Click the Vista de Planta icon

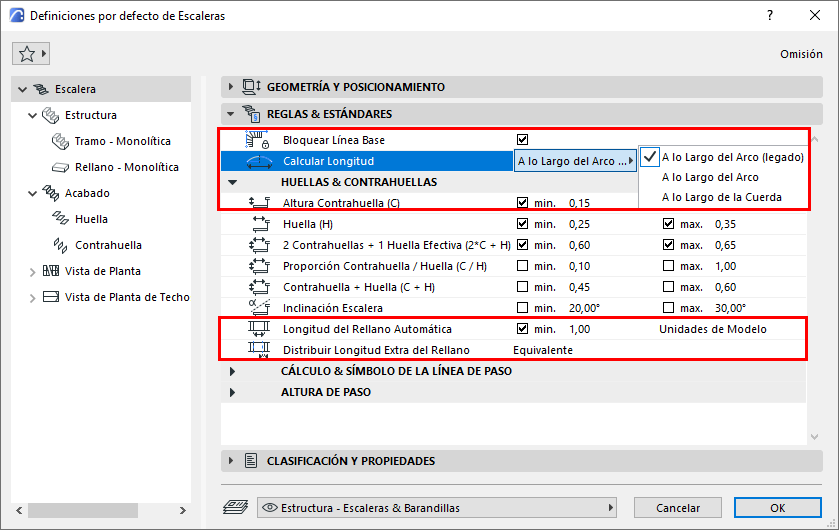coord(51,271)
